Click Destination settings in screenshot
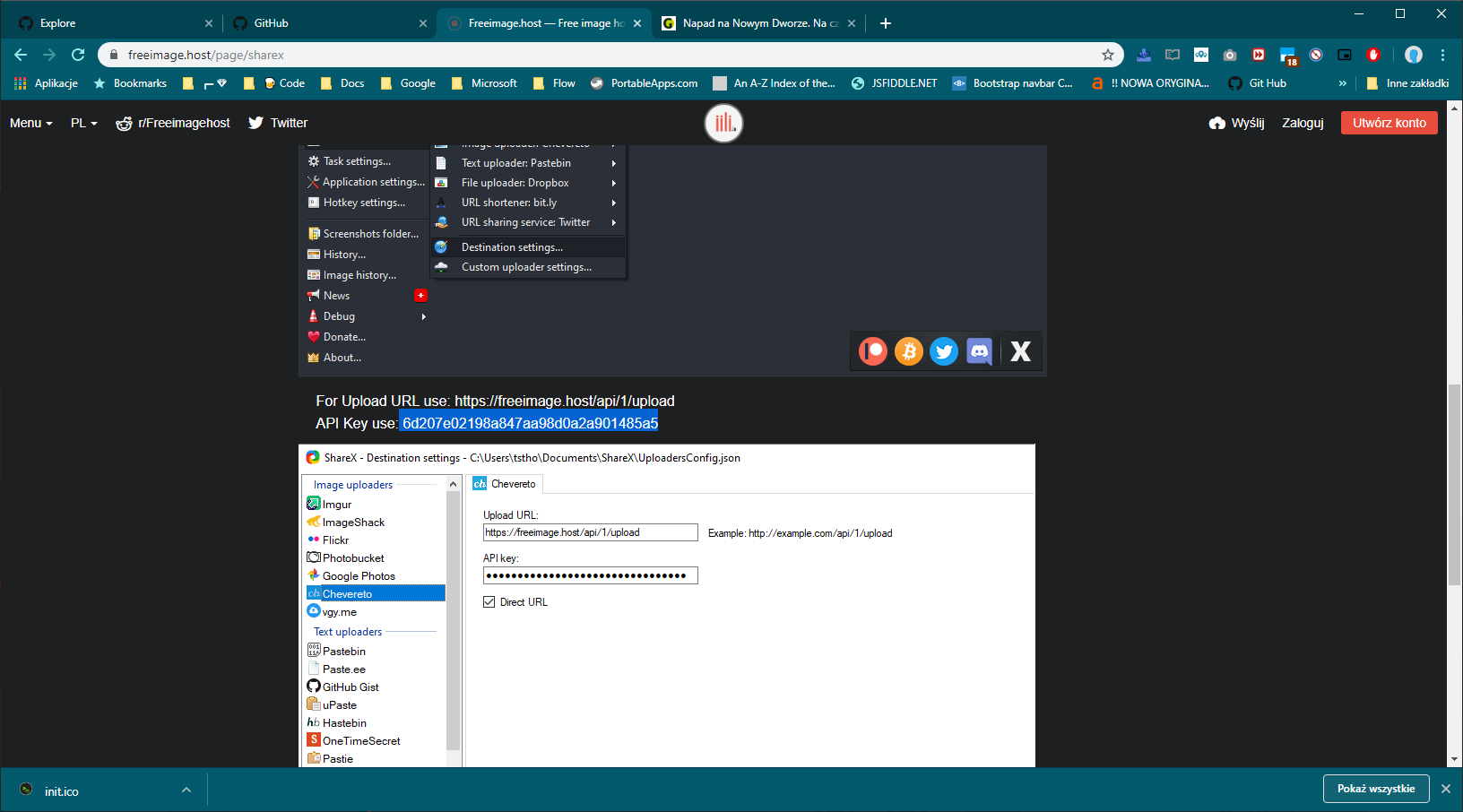The height and width of the screenshot is (812, 1463). click(529, 247)
